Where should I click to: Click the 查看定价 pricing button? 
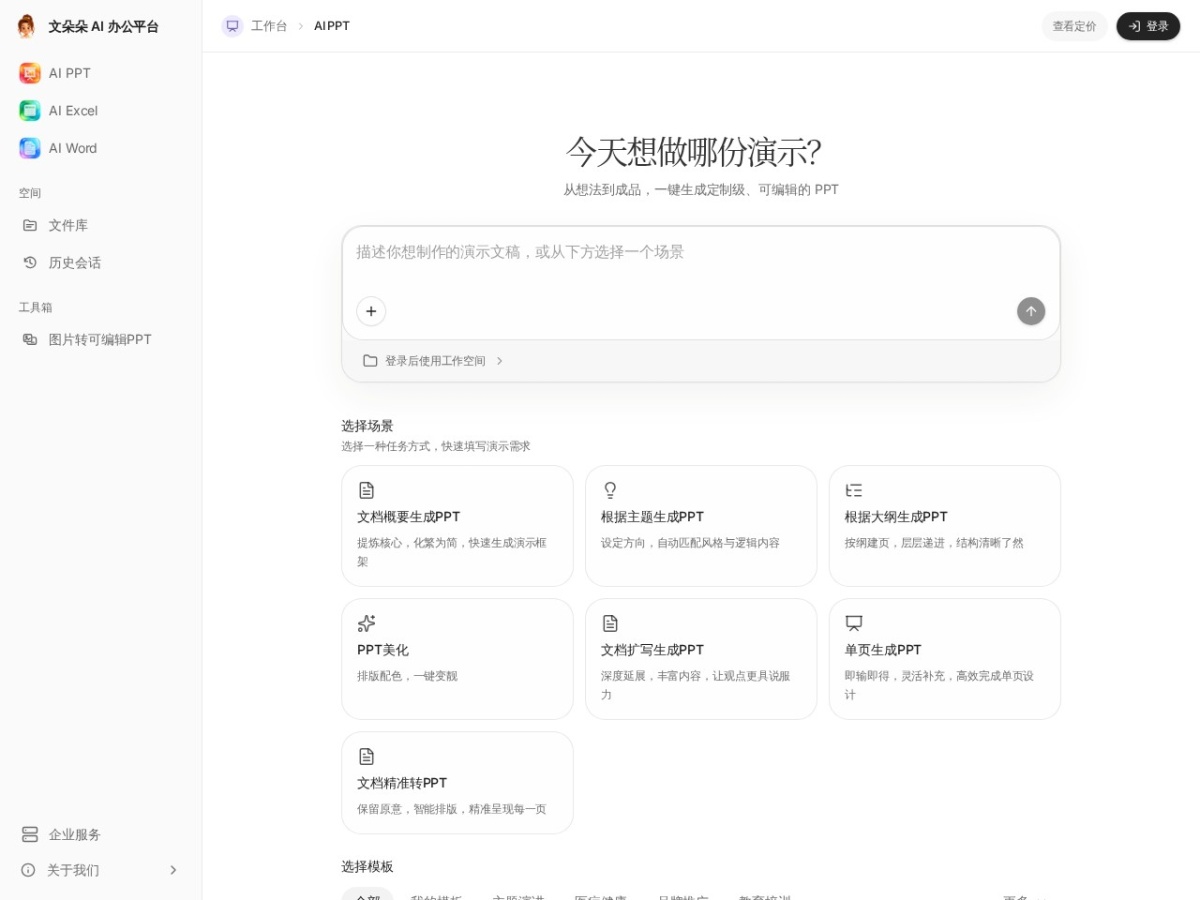pyautogui.click(x=1074, y=26)
